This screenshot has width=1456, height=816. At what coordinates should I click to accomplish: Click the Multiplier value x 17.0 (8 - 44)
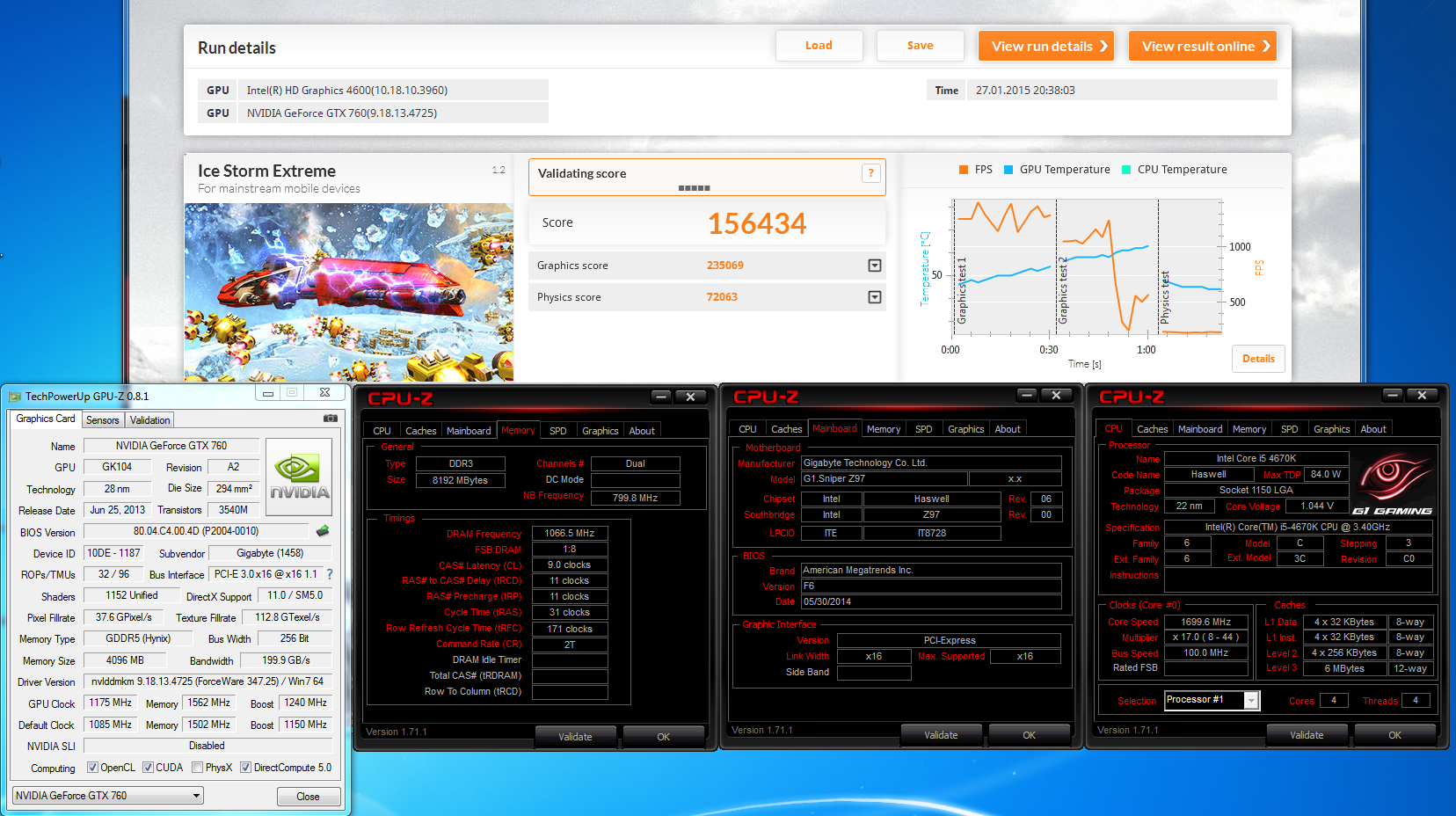coord(1206,637)
